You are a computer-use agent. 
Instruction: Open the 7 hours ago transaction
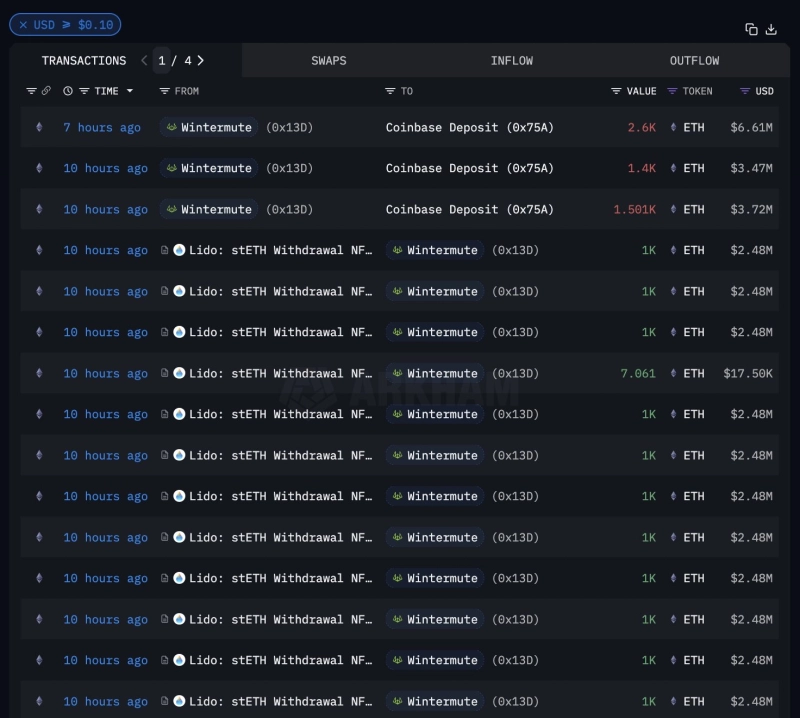click(x=101, y=128)
